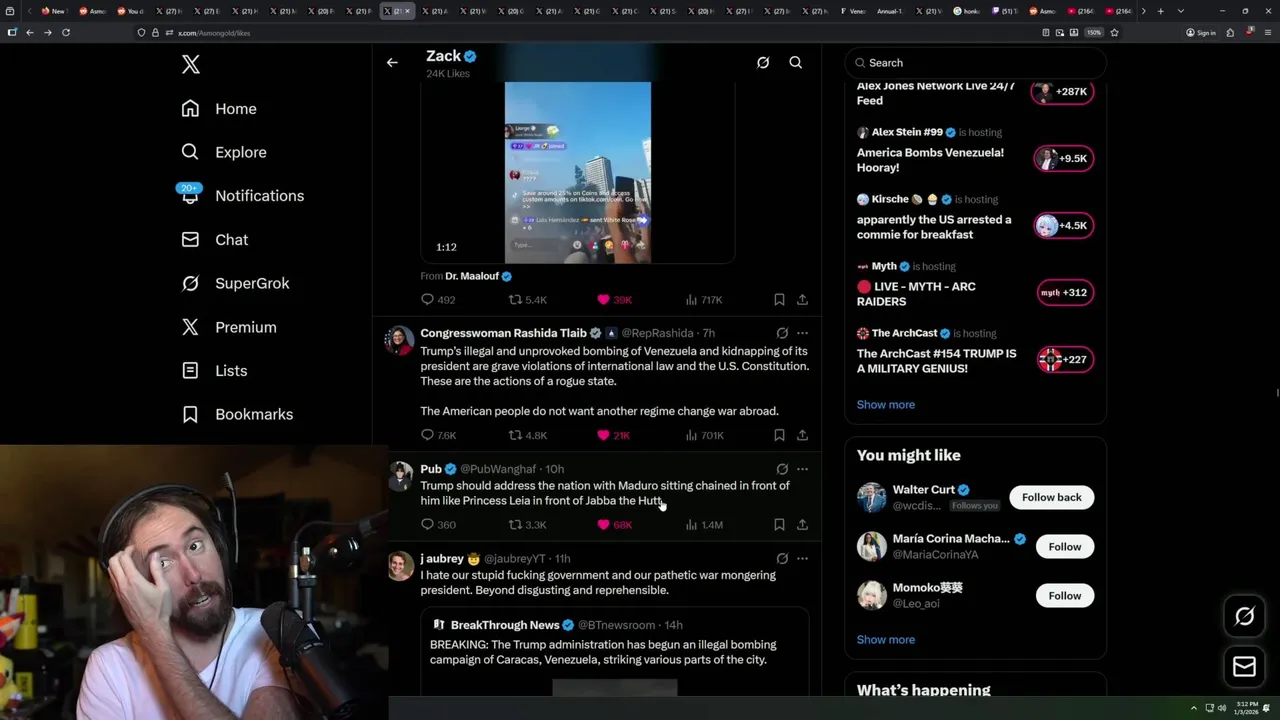
Task: Open Congresswoman Rashida Tlaib's profile name
Action: click(x=504, y=333)
